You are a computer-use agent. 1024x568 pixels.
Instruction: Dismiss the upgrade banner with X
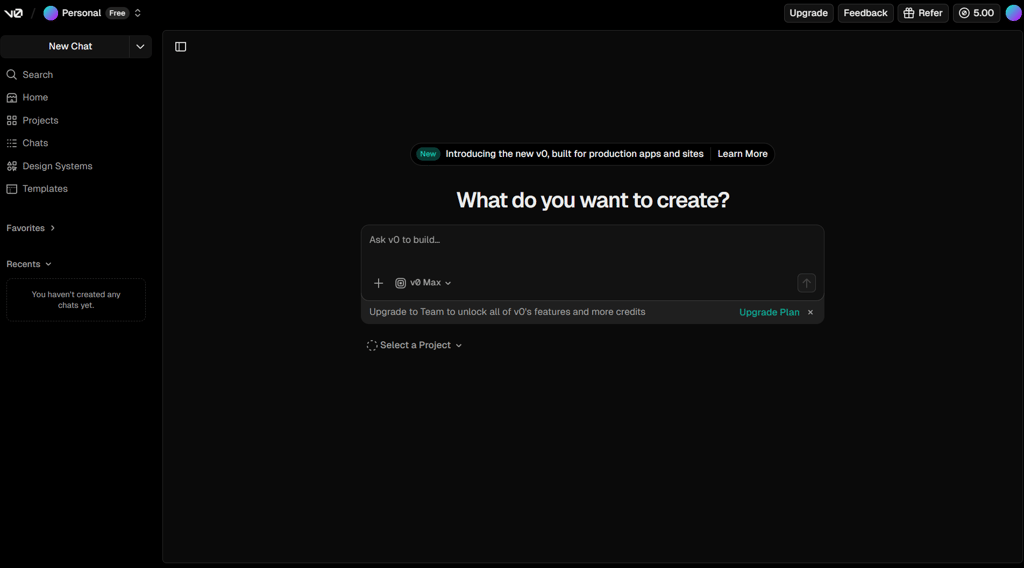click(810, 312)
